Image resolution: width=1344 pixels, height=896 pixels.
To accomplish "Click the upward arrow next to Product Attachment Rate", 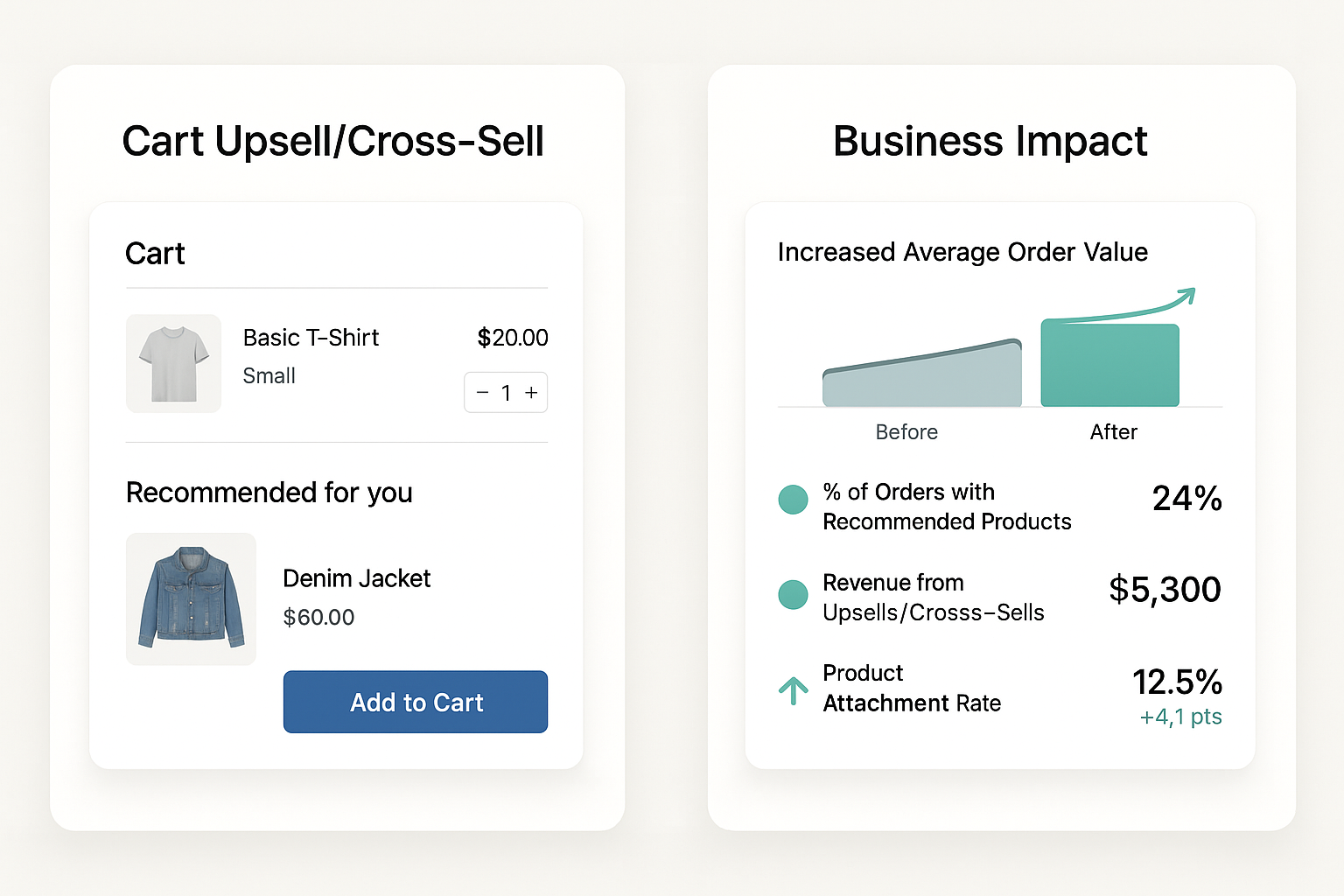I will (793, 690).
